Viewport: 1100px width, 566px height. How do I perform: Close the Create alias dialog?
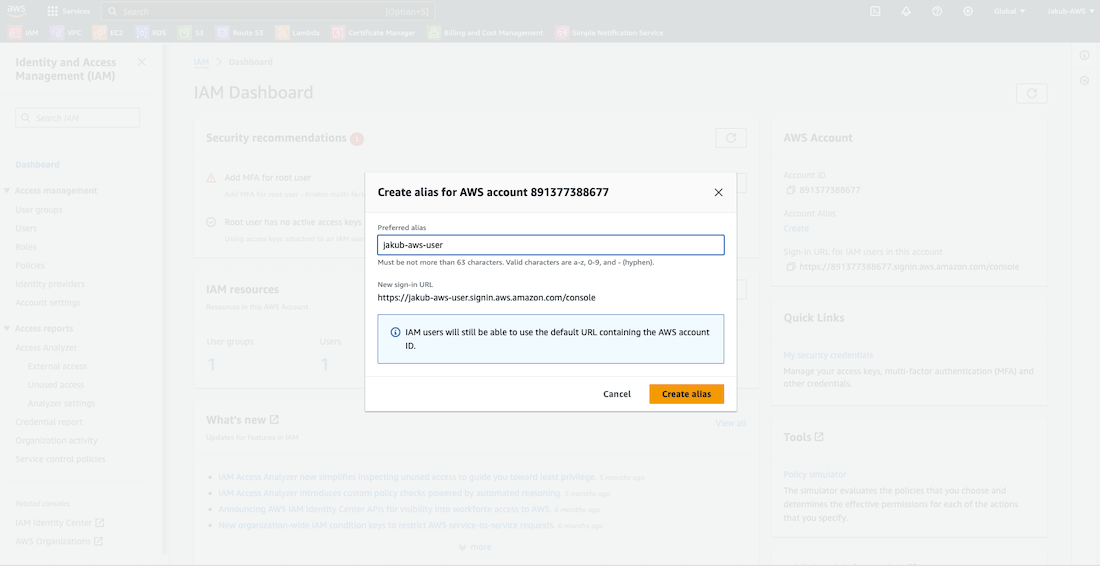pyautogui.click(x=718, y=192)
